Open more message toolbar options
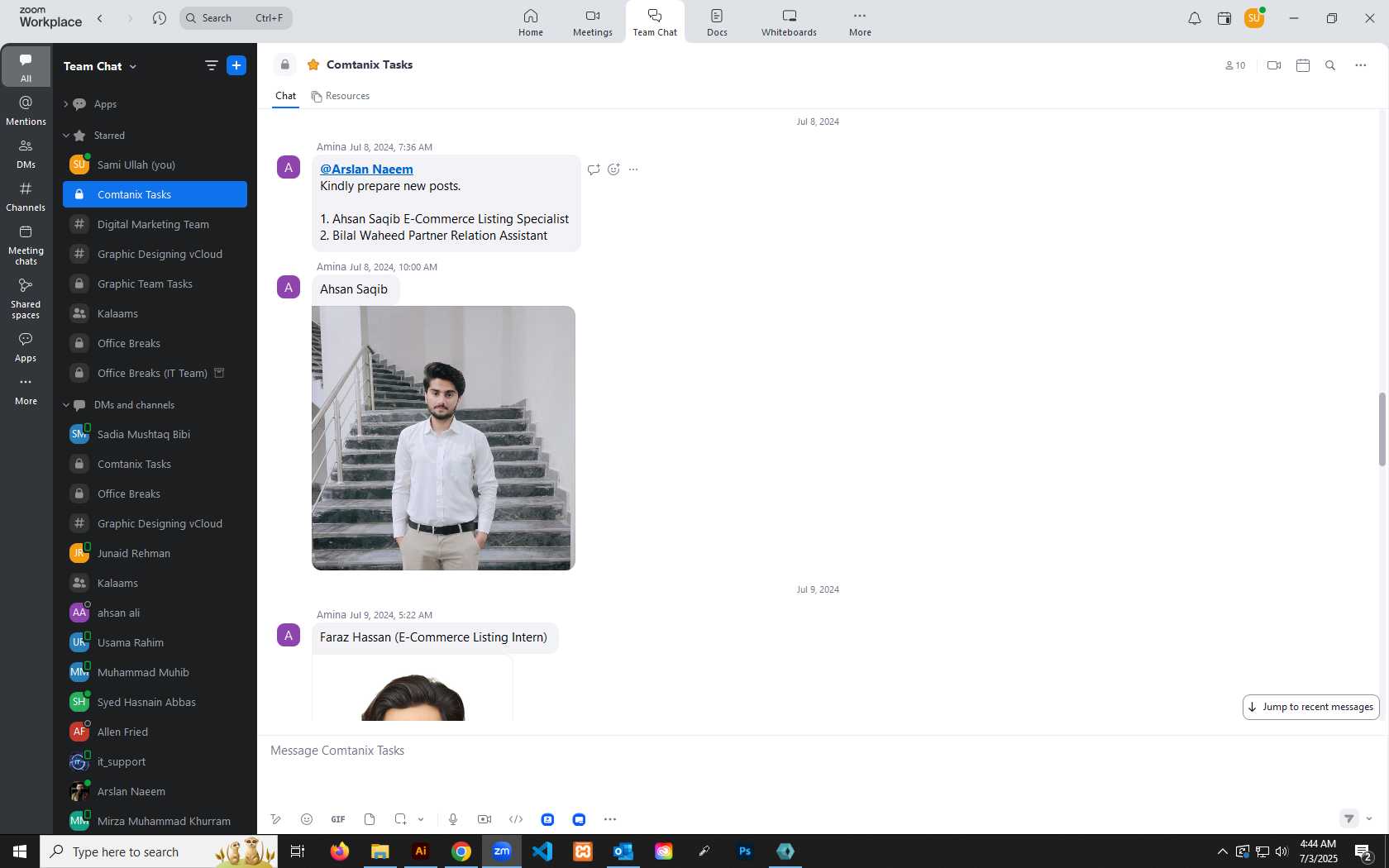 pos(610,819)
